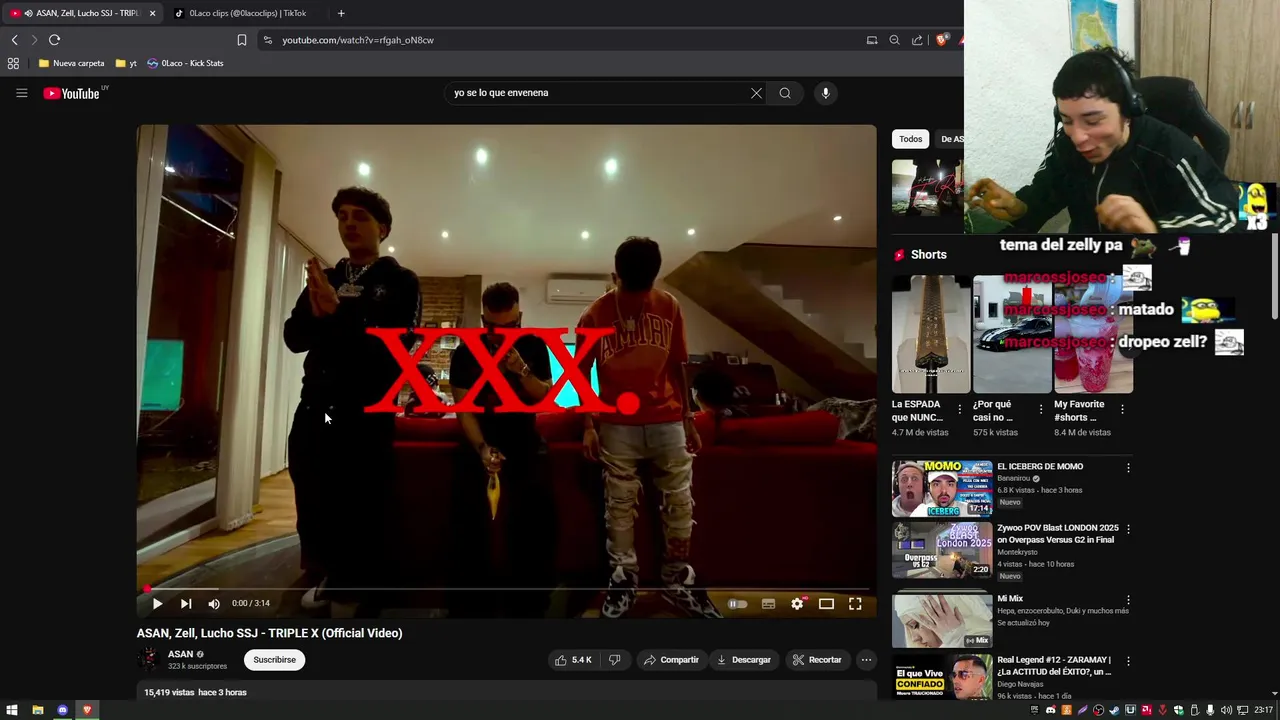Click the share icon in address bar

click(917, 40)
